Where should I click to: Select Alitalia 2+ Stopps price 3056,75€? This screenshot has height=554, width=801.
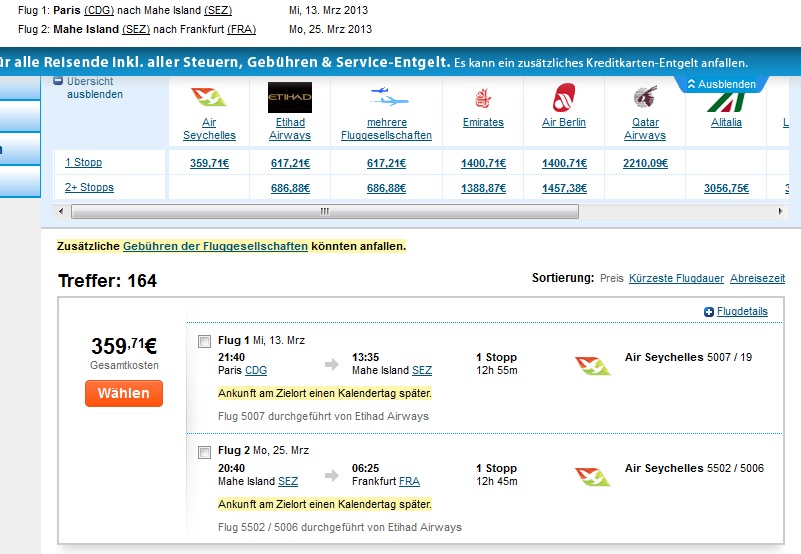(726, 188)
